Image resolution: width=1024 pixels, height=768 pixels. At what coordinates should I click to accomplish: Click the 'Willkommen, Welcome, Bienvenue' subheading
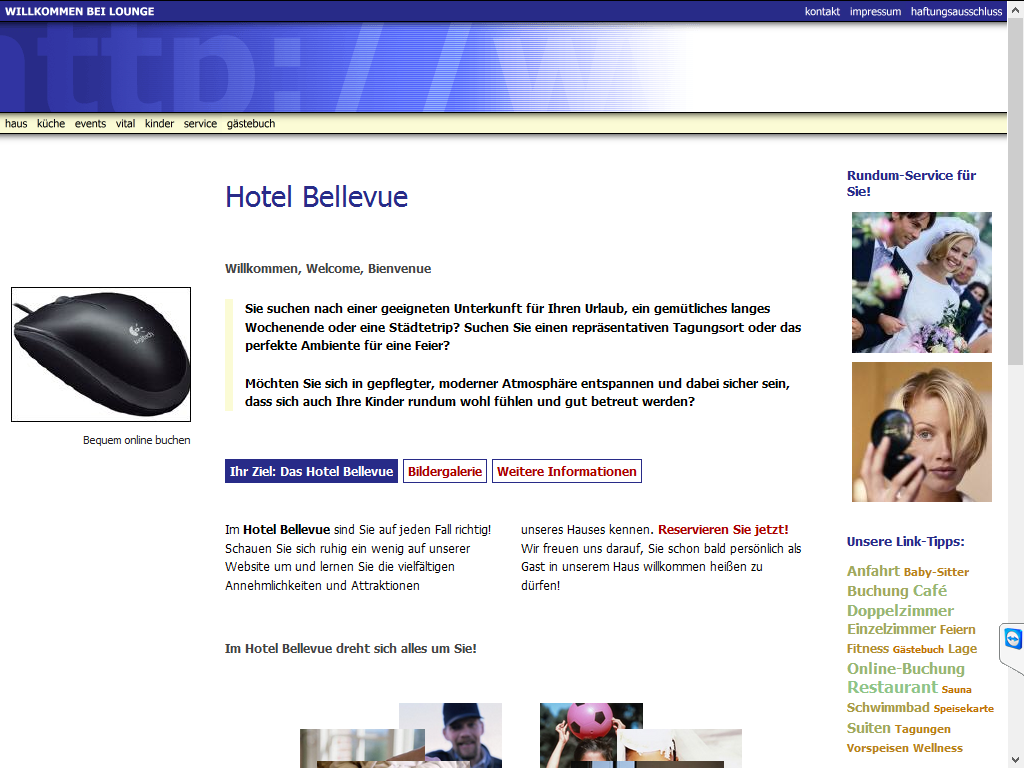(328, 268)
